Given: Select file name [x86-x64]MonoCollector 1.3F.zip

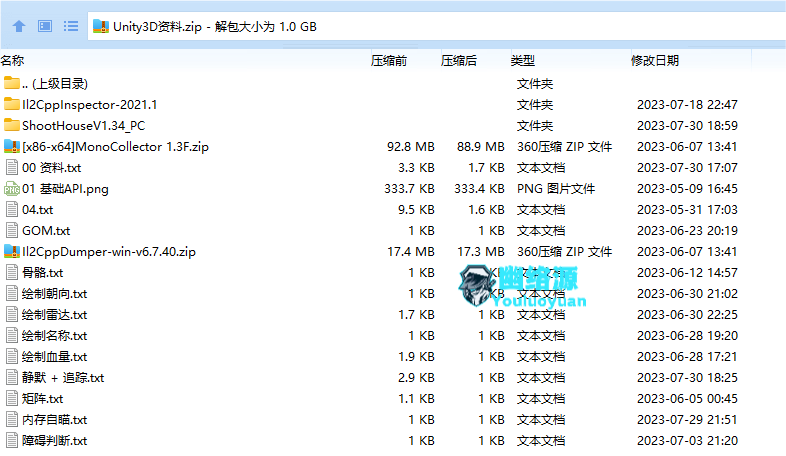Looking at the screenshot, I should click(115, 147).
